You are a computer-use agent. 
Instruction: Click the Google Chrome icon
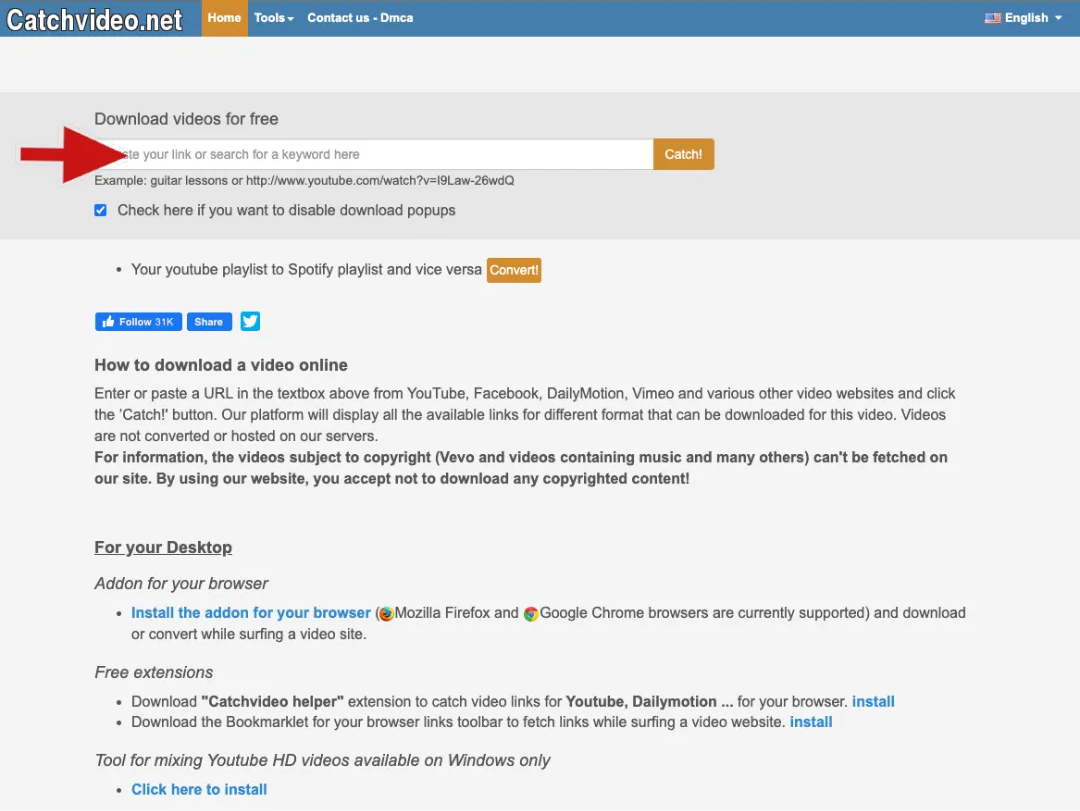point(530,613)
